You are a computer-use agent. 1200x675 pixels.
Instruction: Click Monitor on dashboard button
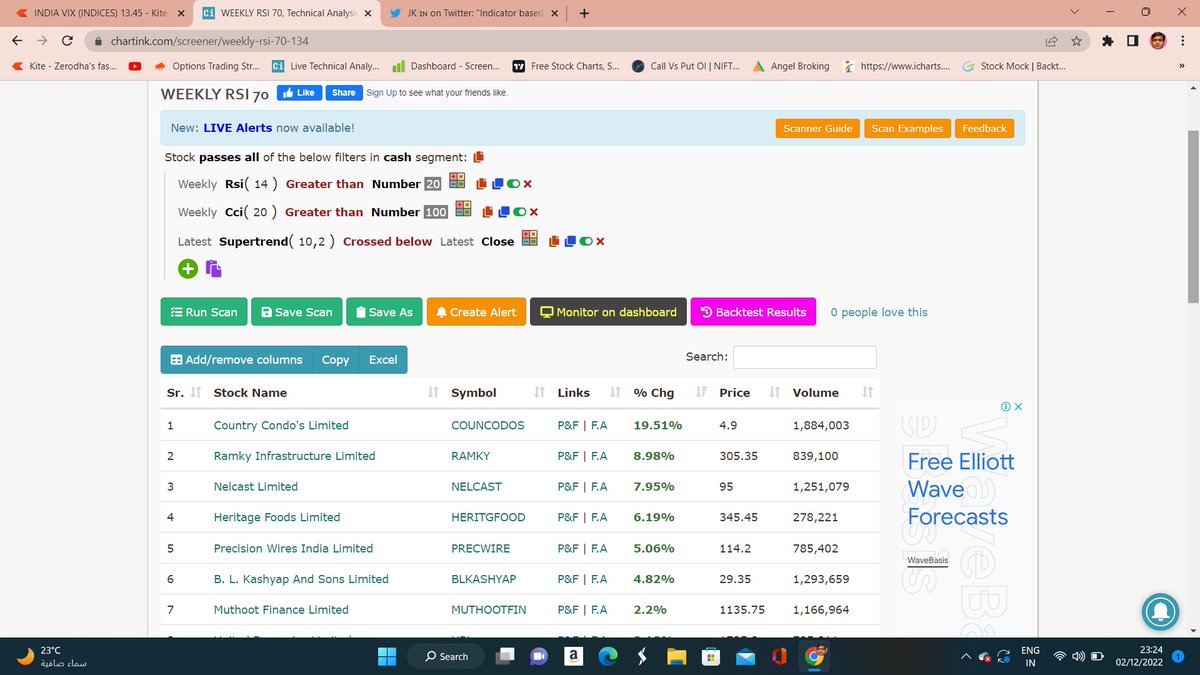(x=608, y=312)
